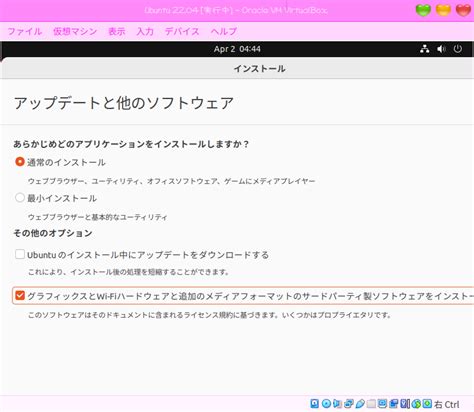Enable downloading updates during Ubuntu install checkbox

[x=20, y=254]
